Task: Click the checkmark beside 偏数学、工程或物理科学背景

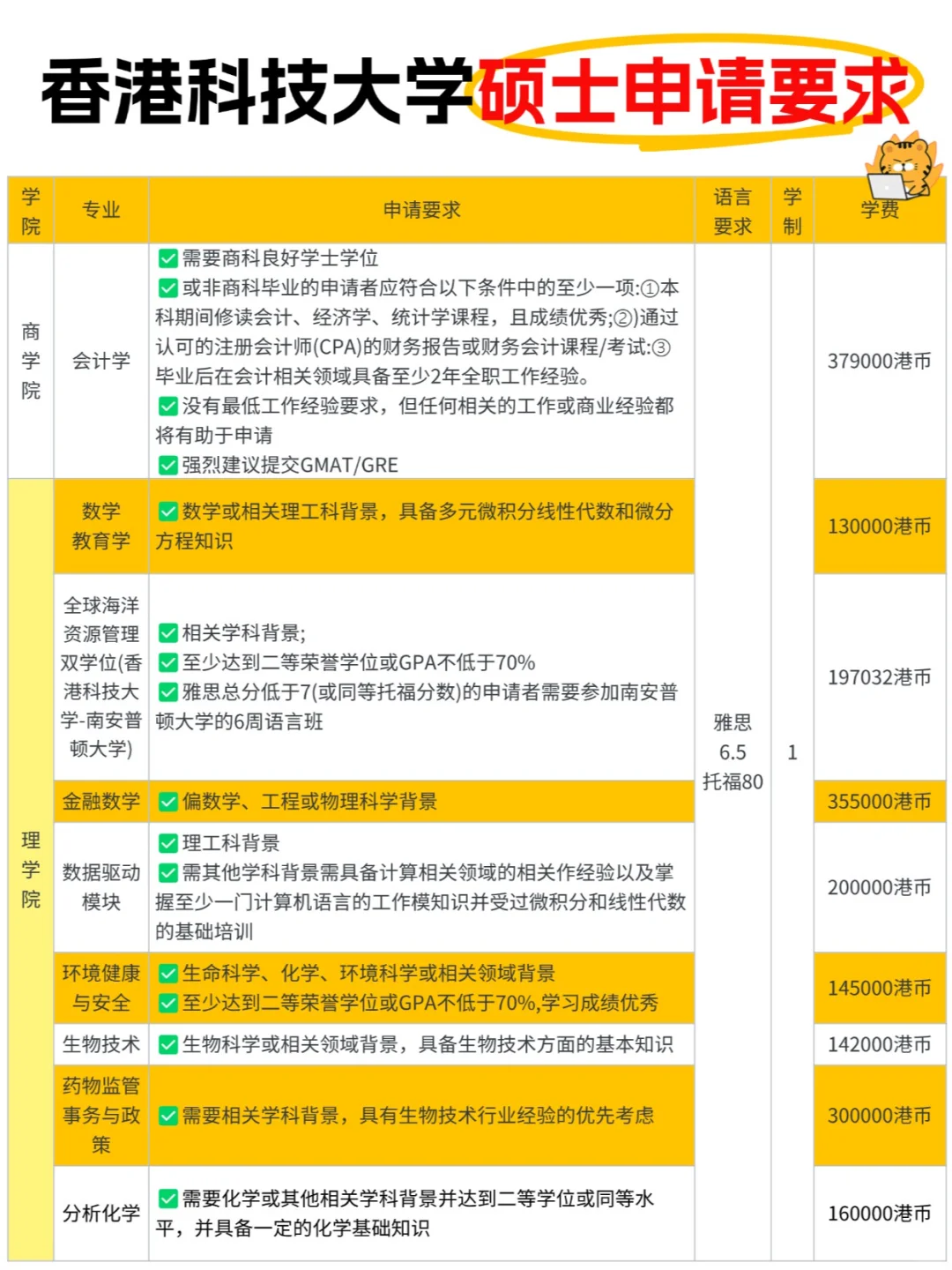Action: (167, 802)
